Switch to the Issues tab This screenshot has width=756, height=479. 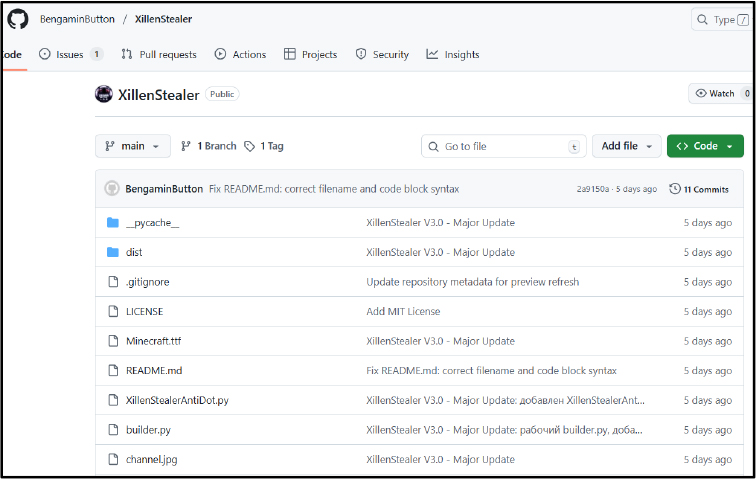coord(70,55)
